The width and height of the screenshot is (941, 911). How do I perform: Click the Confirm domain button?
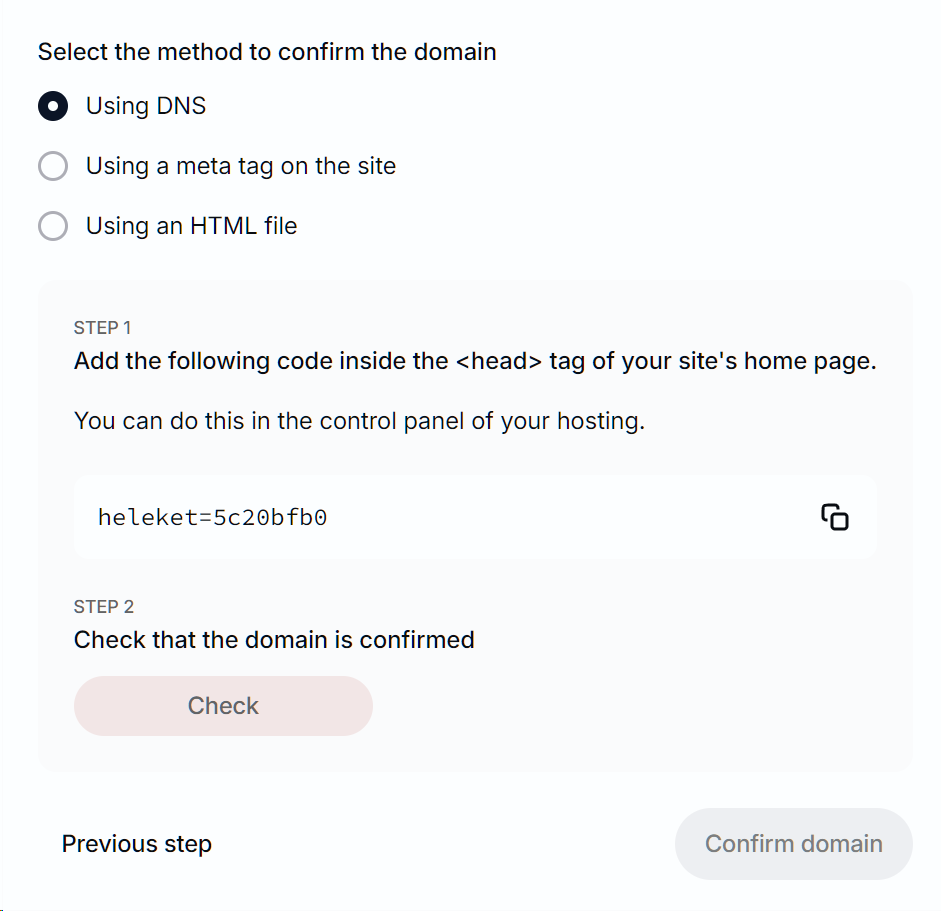click(793, 844)
